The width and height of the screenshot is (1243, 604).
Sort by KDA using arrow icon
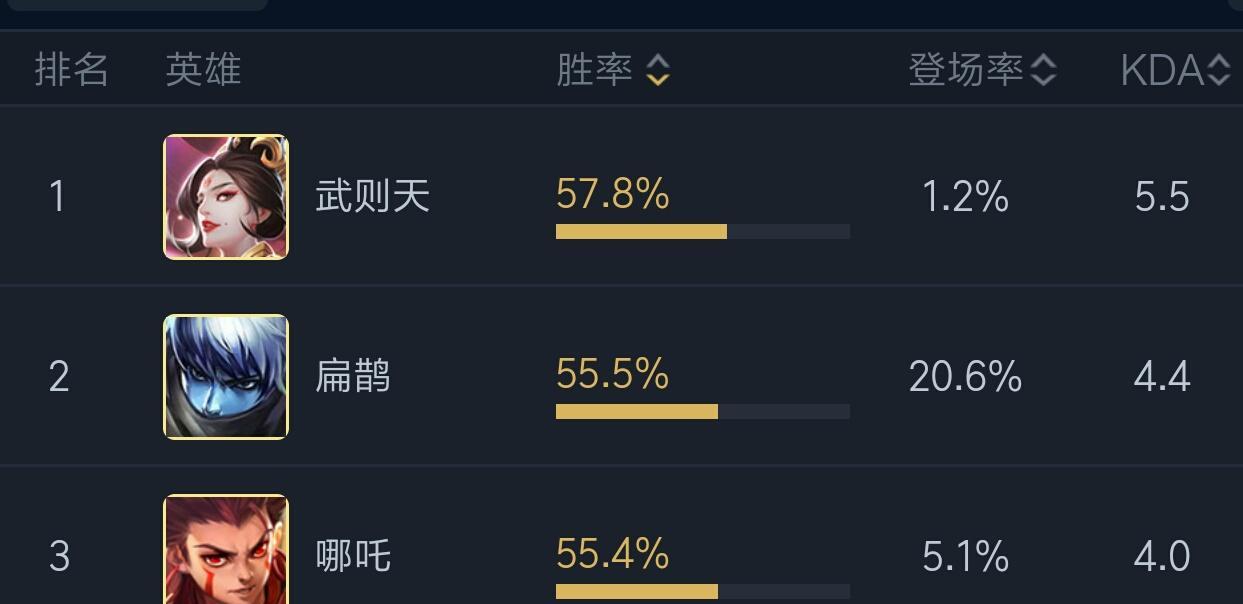pos(1218,70)
